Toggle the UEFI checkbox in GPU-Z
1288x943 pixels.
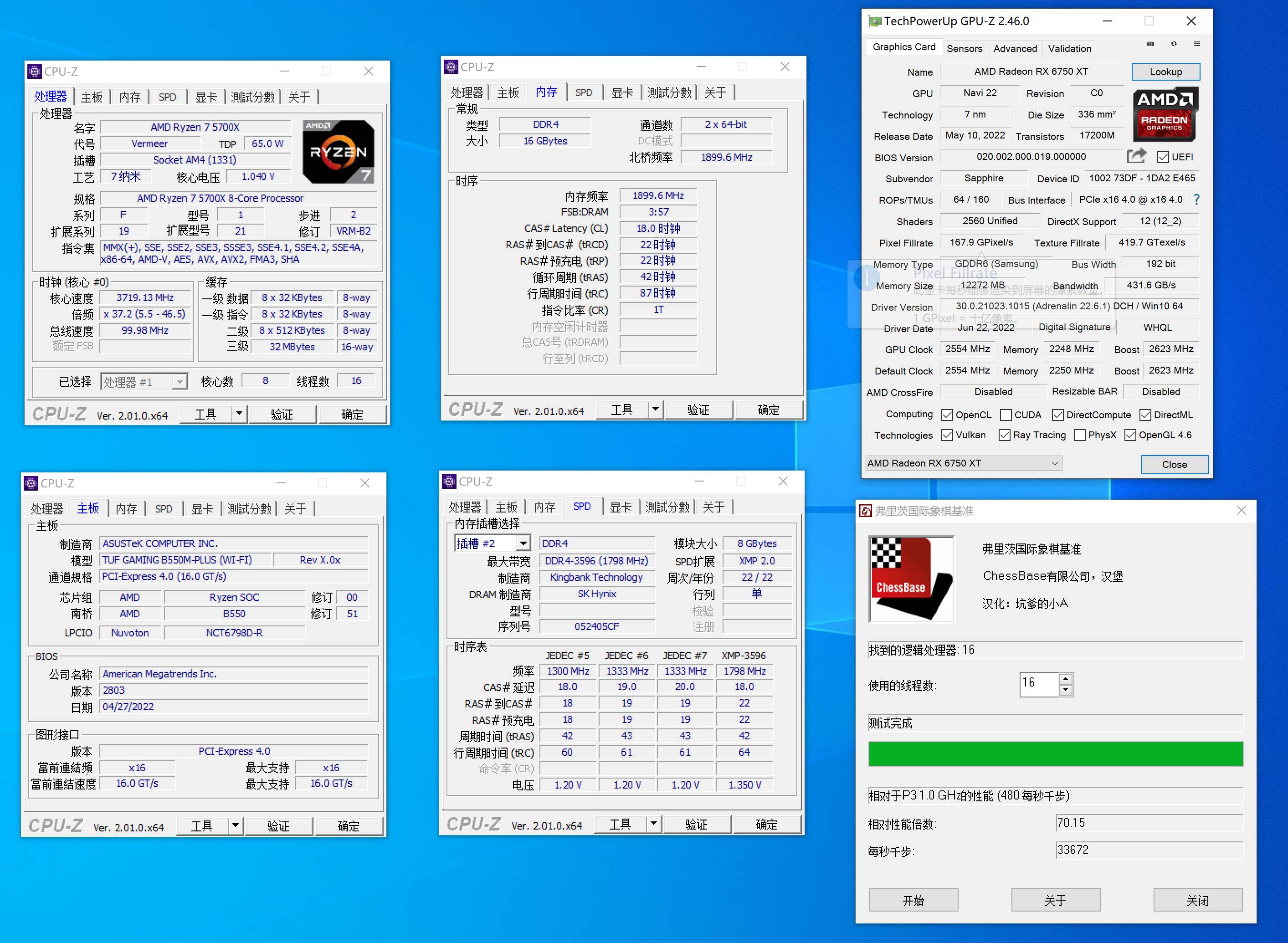coord(1163,157)
